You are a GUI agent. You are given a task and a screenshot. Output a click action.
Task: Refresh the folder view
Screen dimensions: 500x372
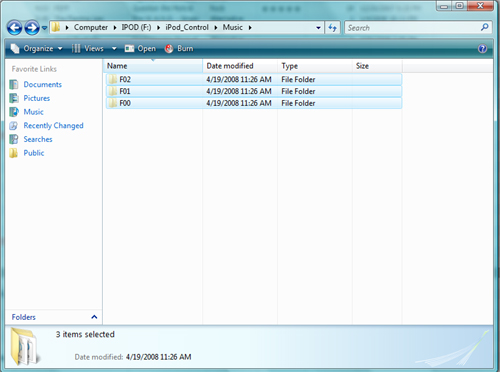point(332,28)
